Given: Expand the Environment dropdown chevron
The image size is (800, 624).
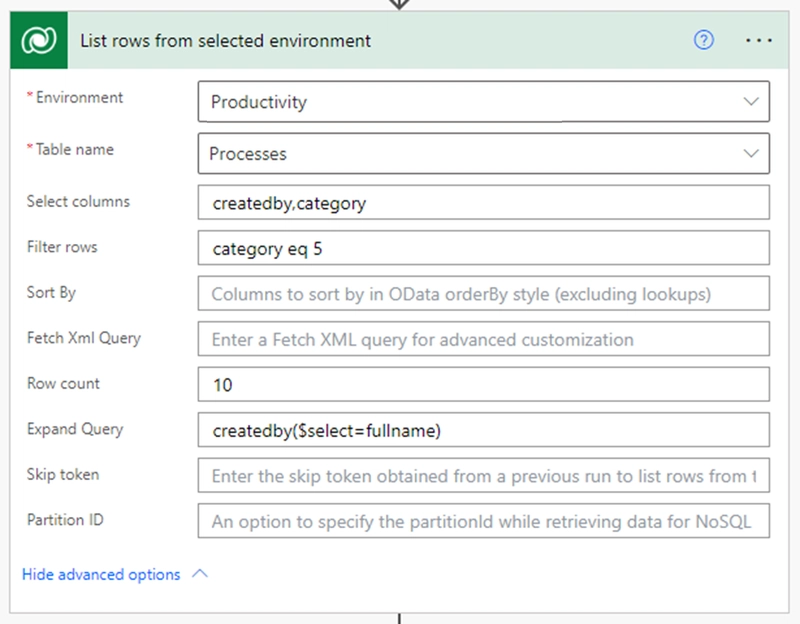Looking at the screenshot, I should pos(751,102).
